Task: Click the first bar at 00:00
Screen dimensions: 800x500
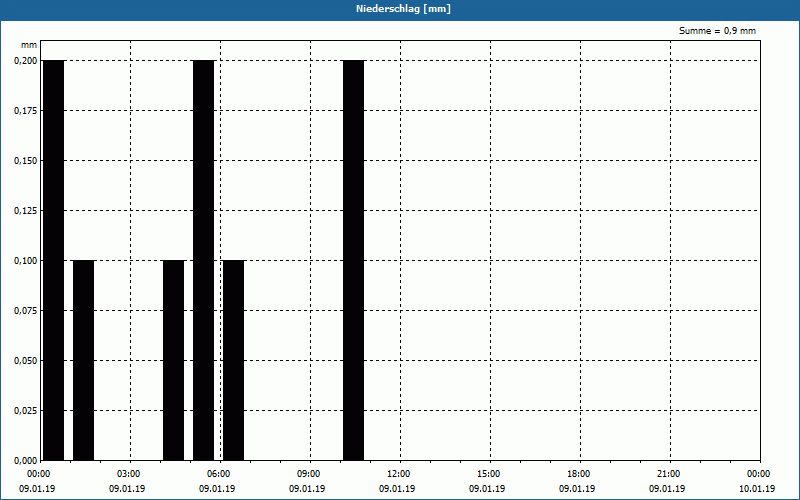Action: click(53, 260)
